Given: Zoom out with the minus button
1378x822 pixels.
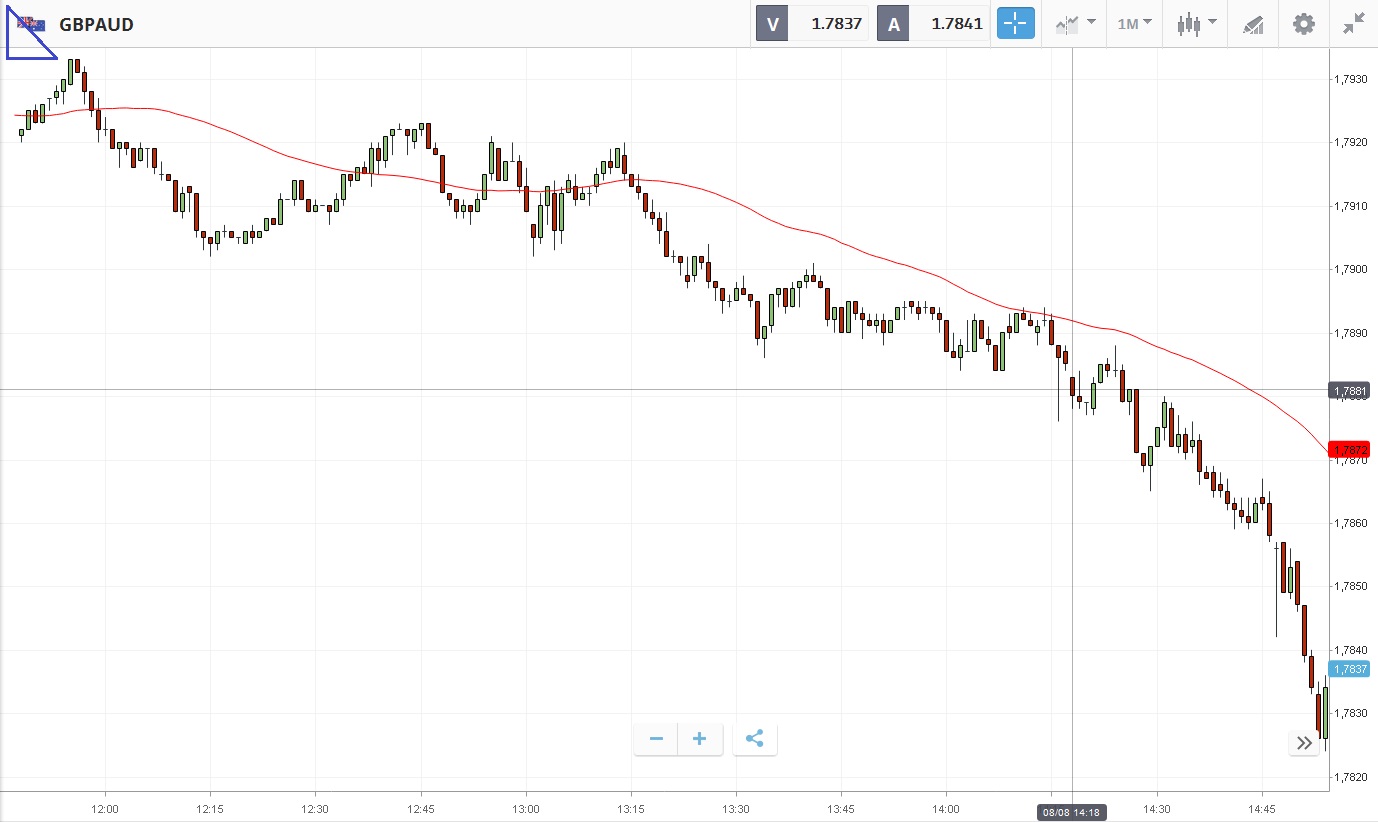Looking at the screenshot, I should pos(656,739).
